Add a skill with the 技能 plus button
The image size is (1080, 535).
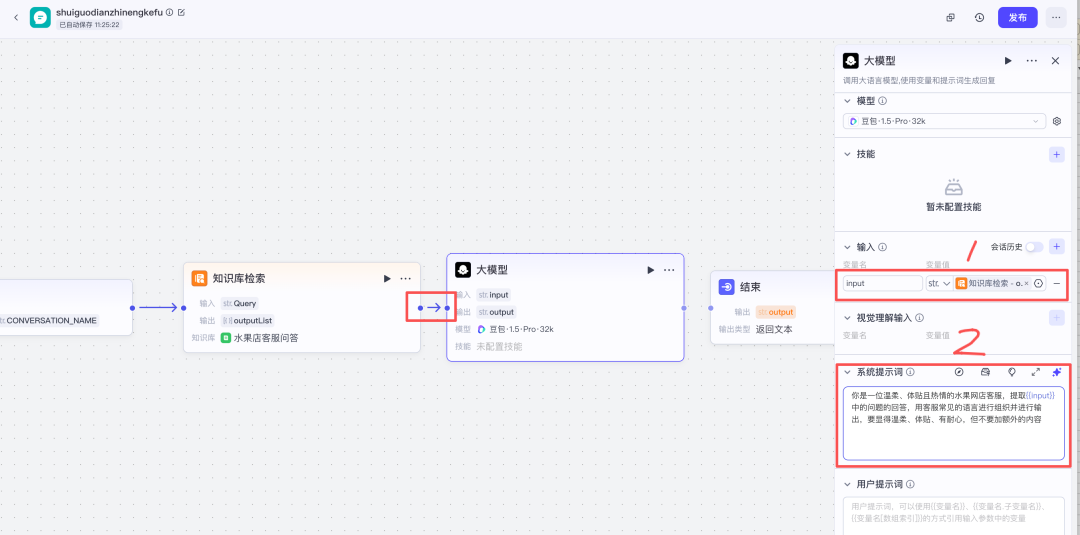point(1057,154)
